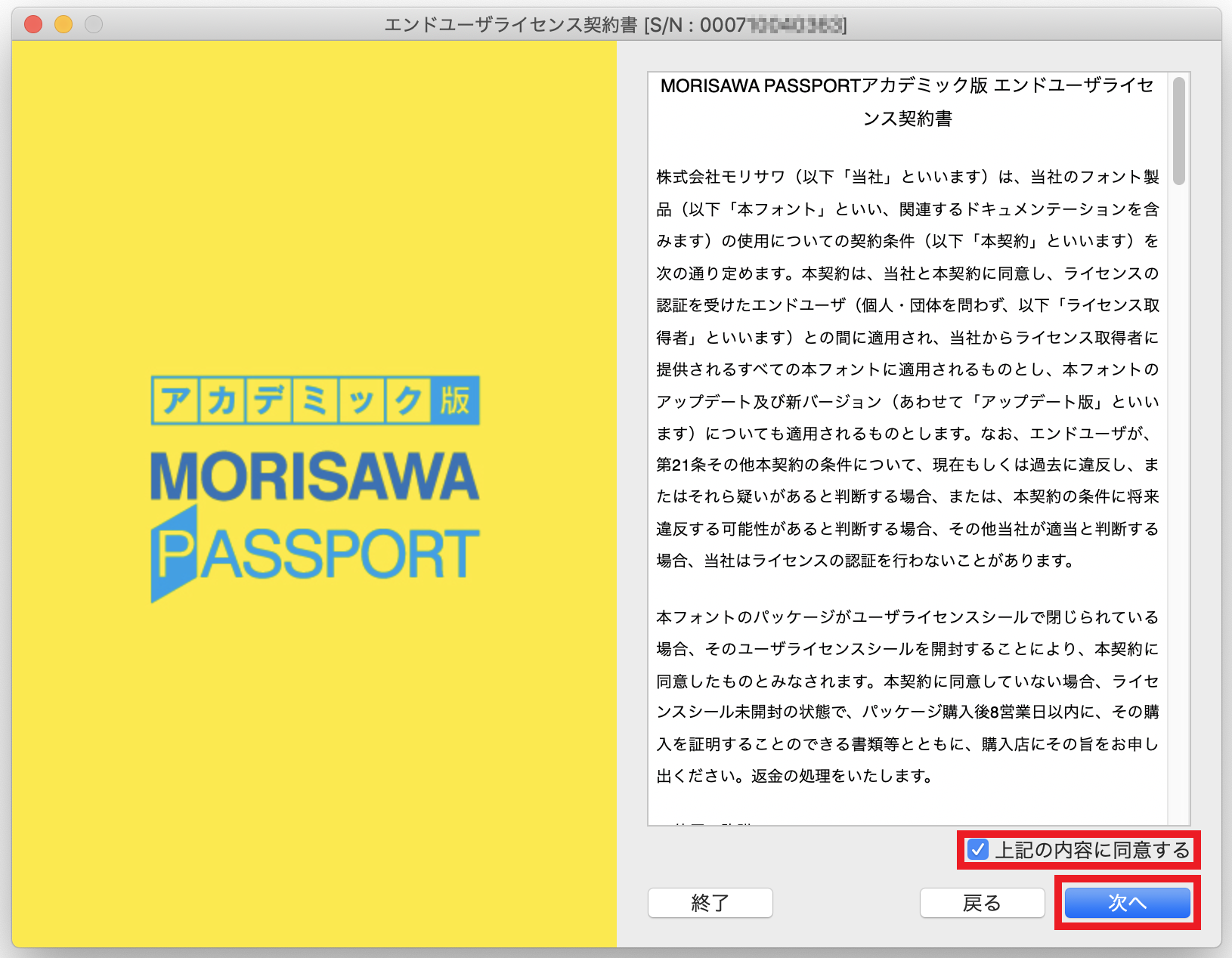The height and width of the screenshot is (958, 1232).
Task: Click the アカデミック badge in the logo
Action: pos(291,400)
